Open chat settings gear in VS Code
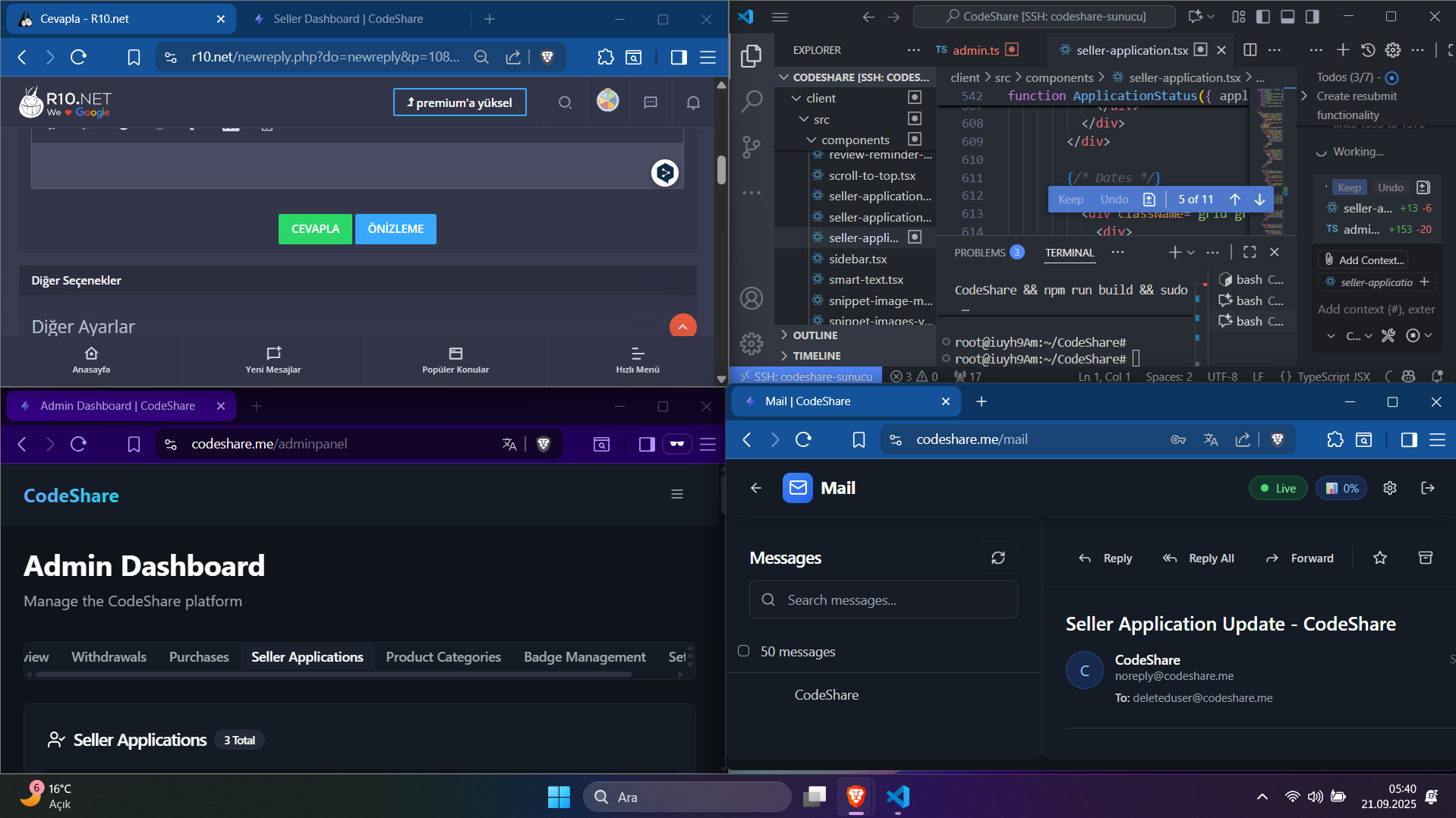 pyautogui.click(x=1393, y=50)
